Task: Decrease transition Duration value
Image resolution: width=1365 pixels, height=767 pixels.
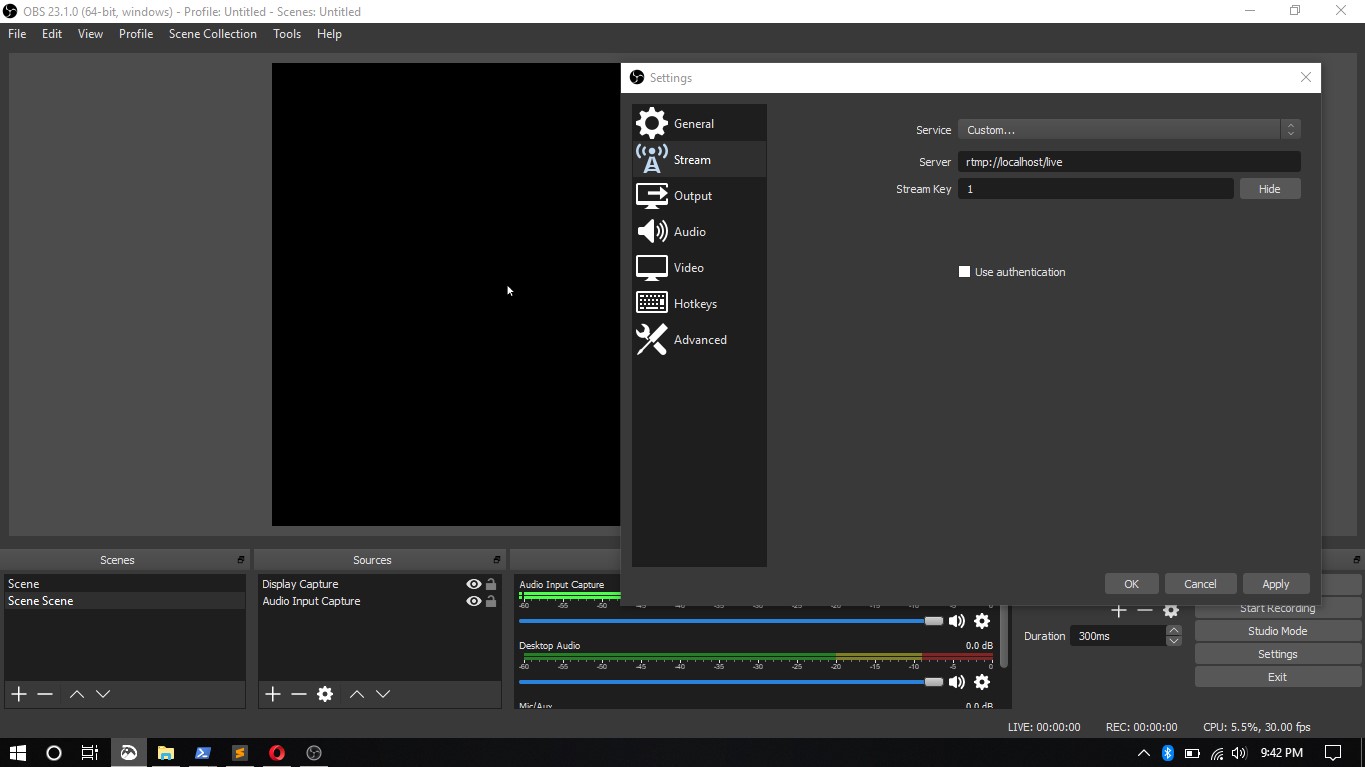Action: tap(1174, 641)
